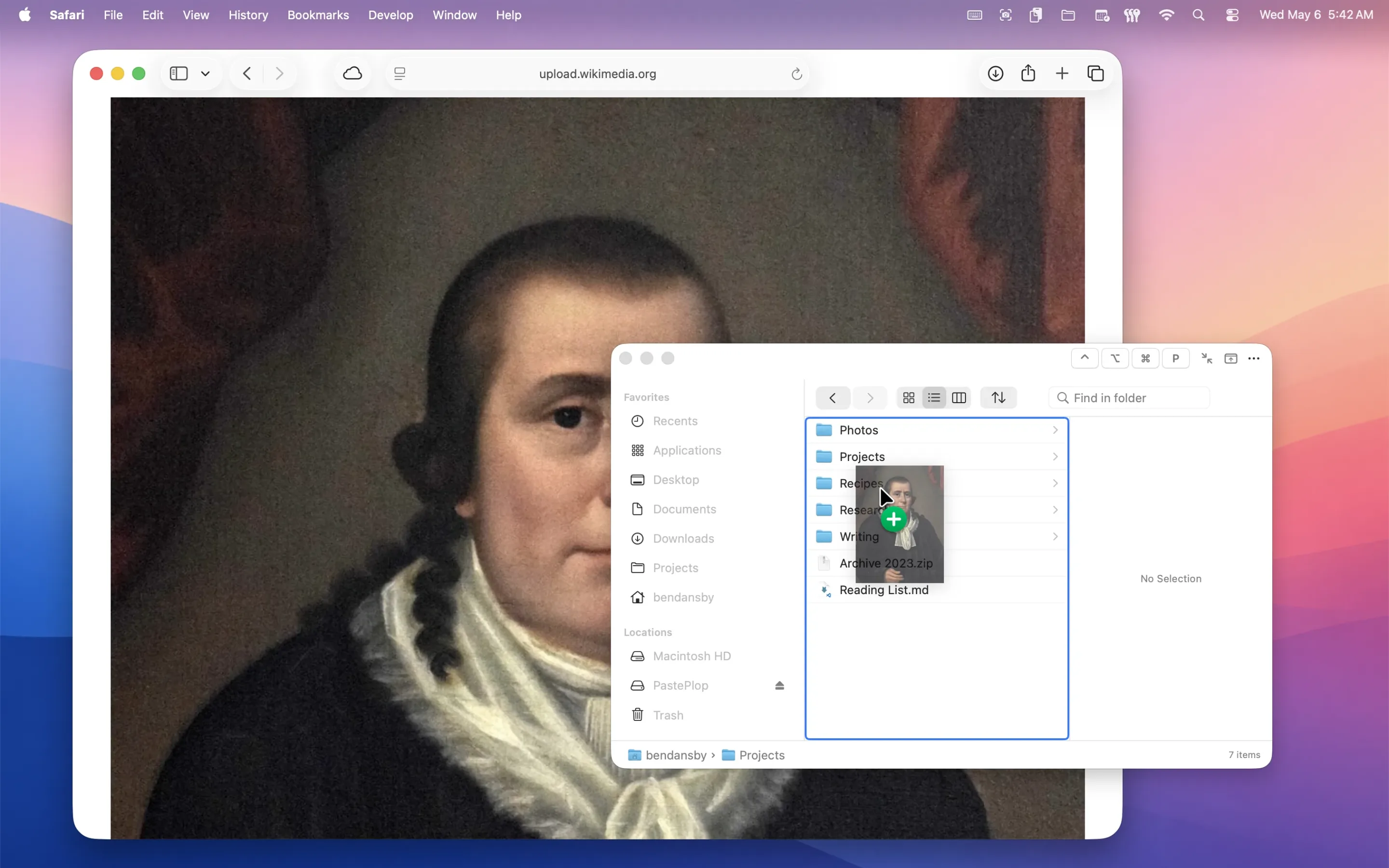Switch to icon grid view
1389x868 pixels.
click(909, 398)
